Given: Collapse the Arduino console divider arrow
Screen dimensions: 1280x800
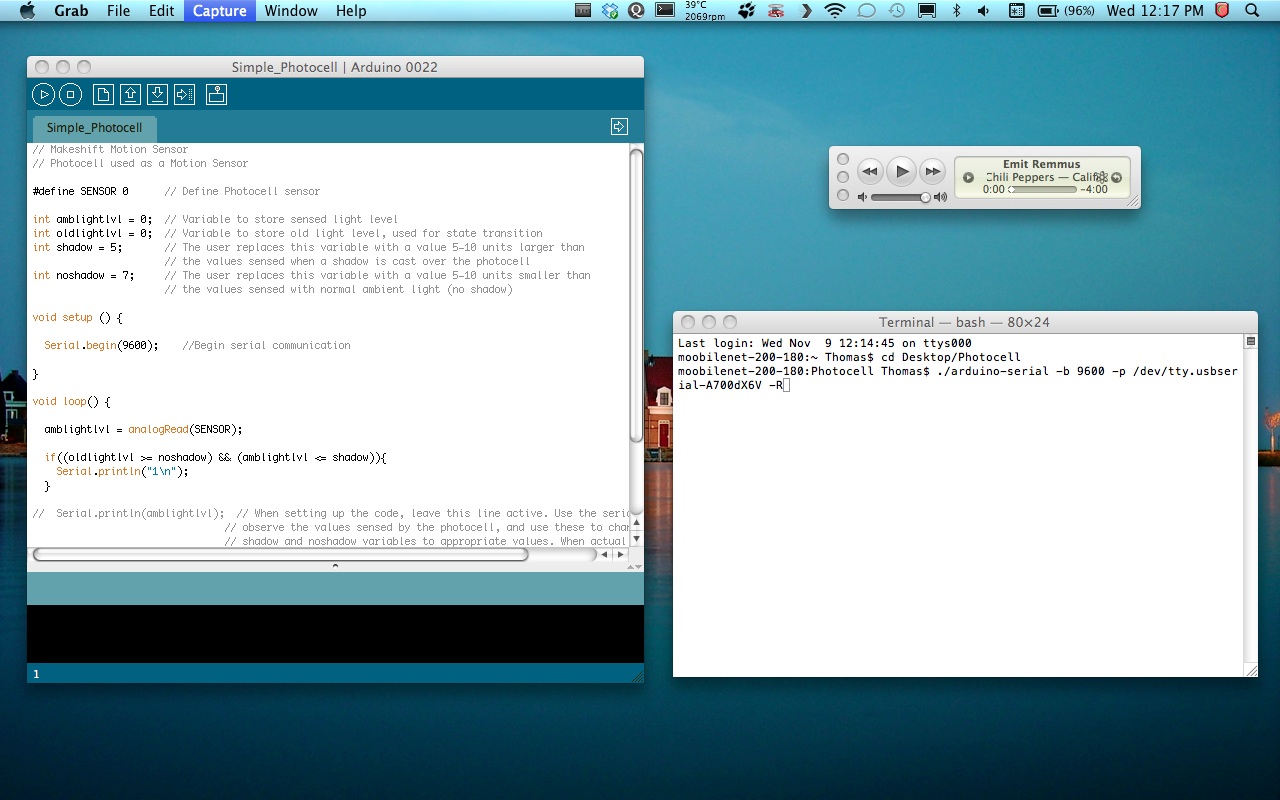Looking at the screenshot, I should (x=335, y=566).
